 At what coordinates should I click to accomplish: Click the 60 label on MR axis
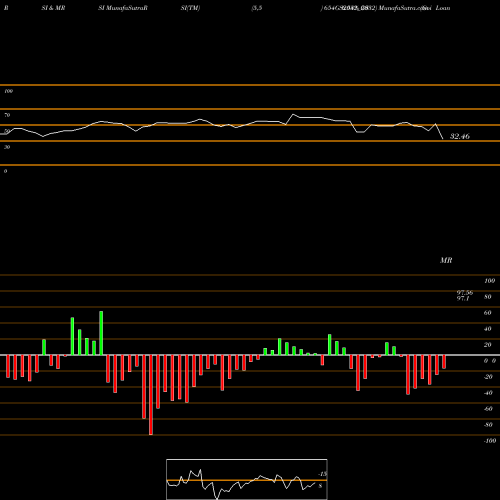pyautogui.click(x=488, y=313)
